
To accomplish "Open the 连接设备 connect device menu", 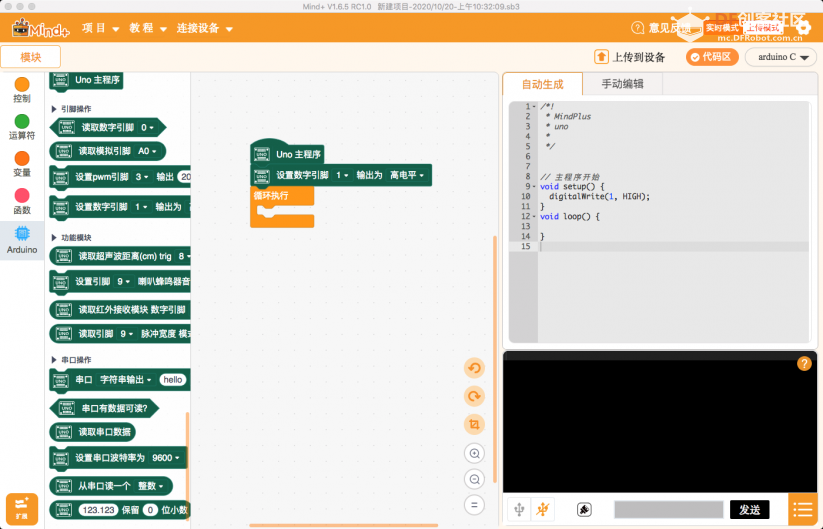I will tap(205, 28).
